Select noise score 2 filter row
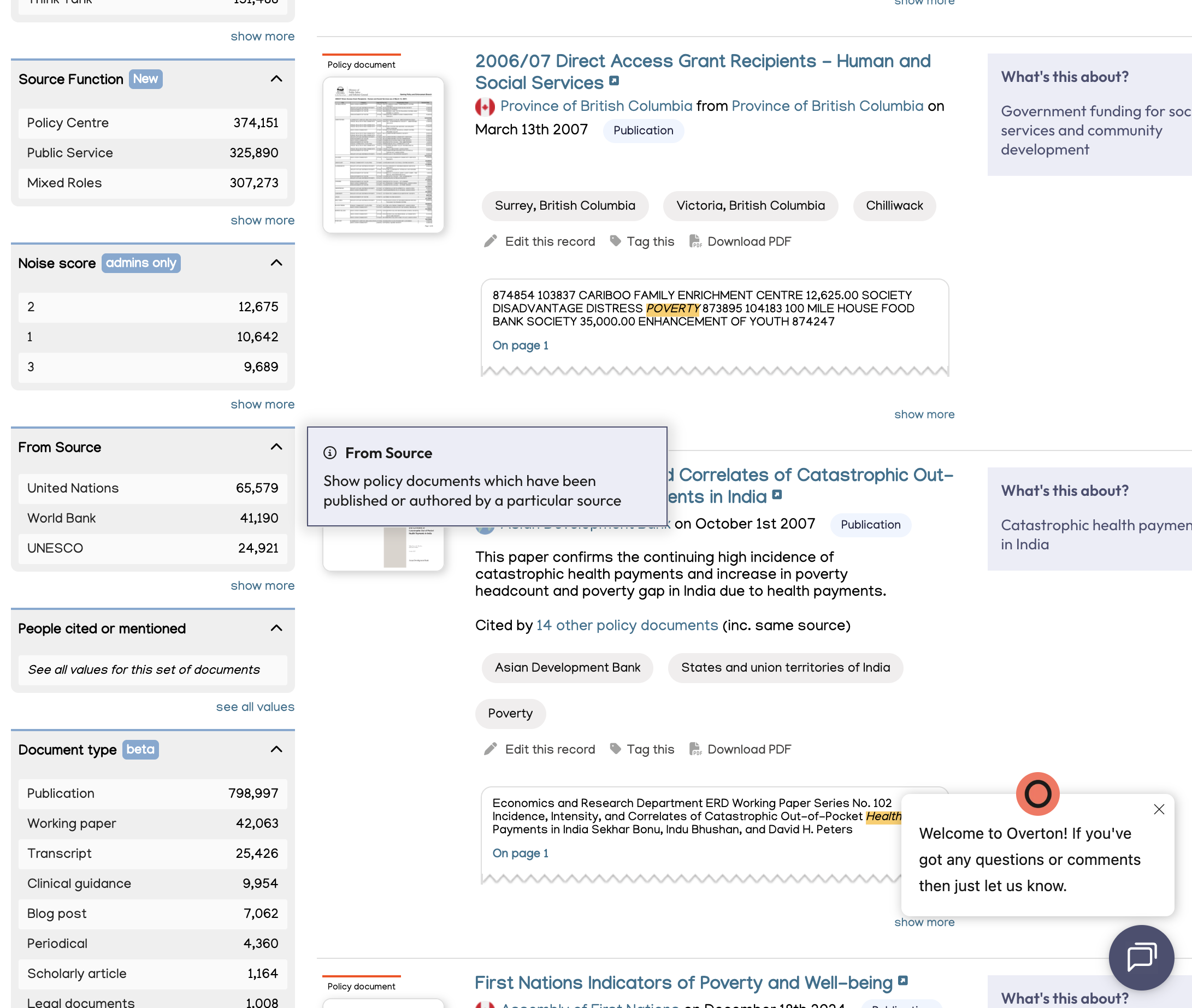This screenshot has width=1192, height=1008. pyautogui.click(x=152, y=307)
